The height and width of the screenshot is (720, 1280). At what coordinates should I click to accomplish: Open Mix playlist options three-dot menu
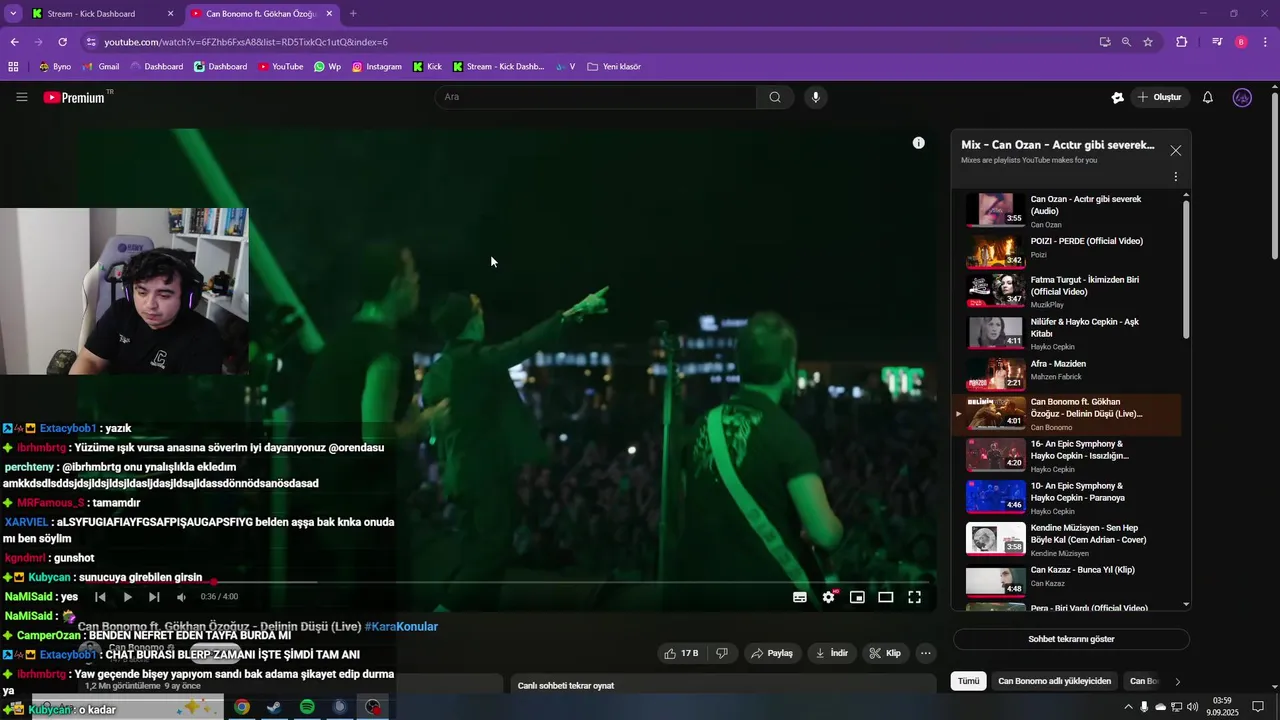(1175, 177)
